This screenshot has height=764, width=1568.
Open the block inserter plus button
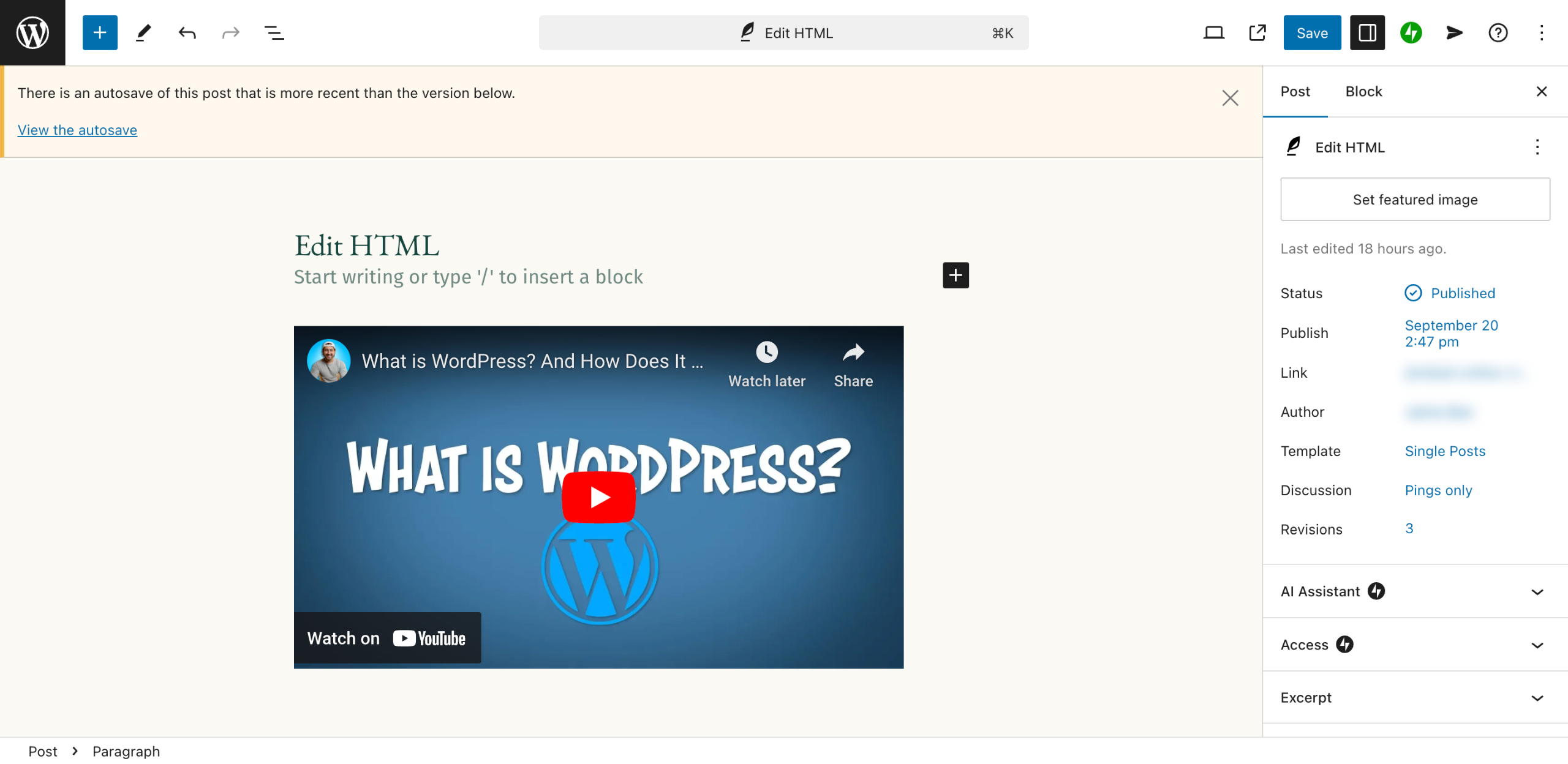(100, 32)
